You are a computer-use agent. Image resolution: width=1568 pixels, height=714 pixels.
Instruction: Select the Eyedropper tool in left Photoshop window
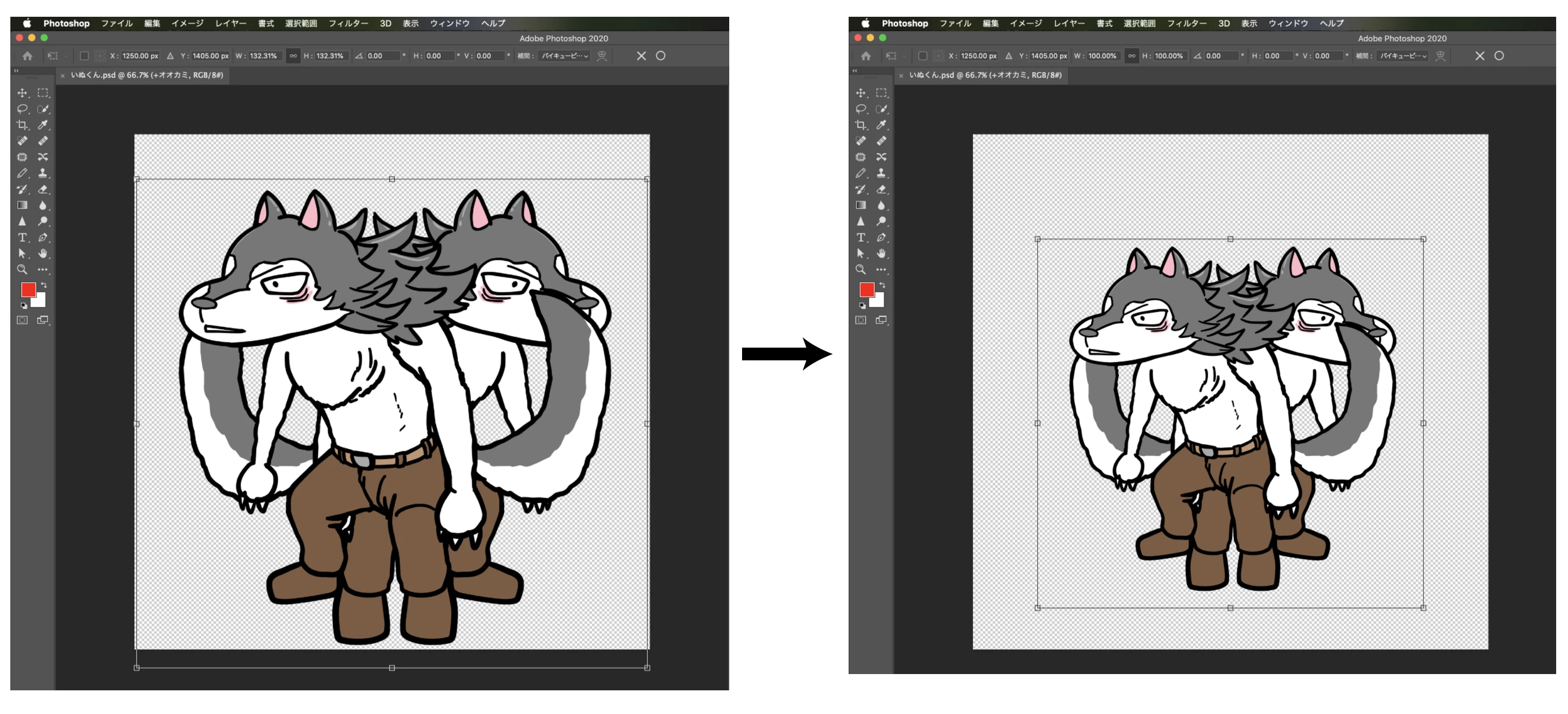[42, 125]
